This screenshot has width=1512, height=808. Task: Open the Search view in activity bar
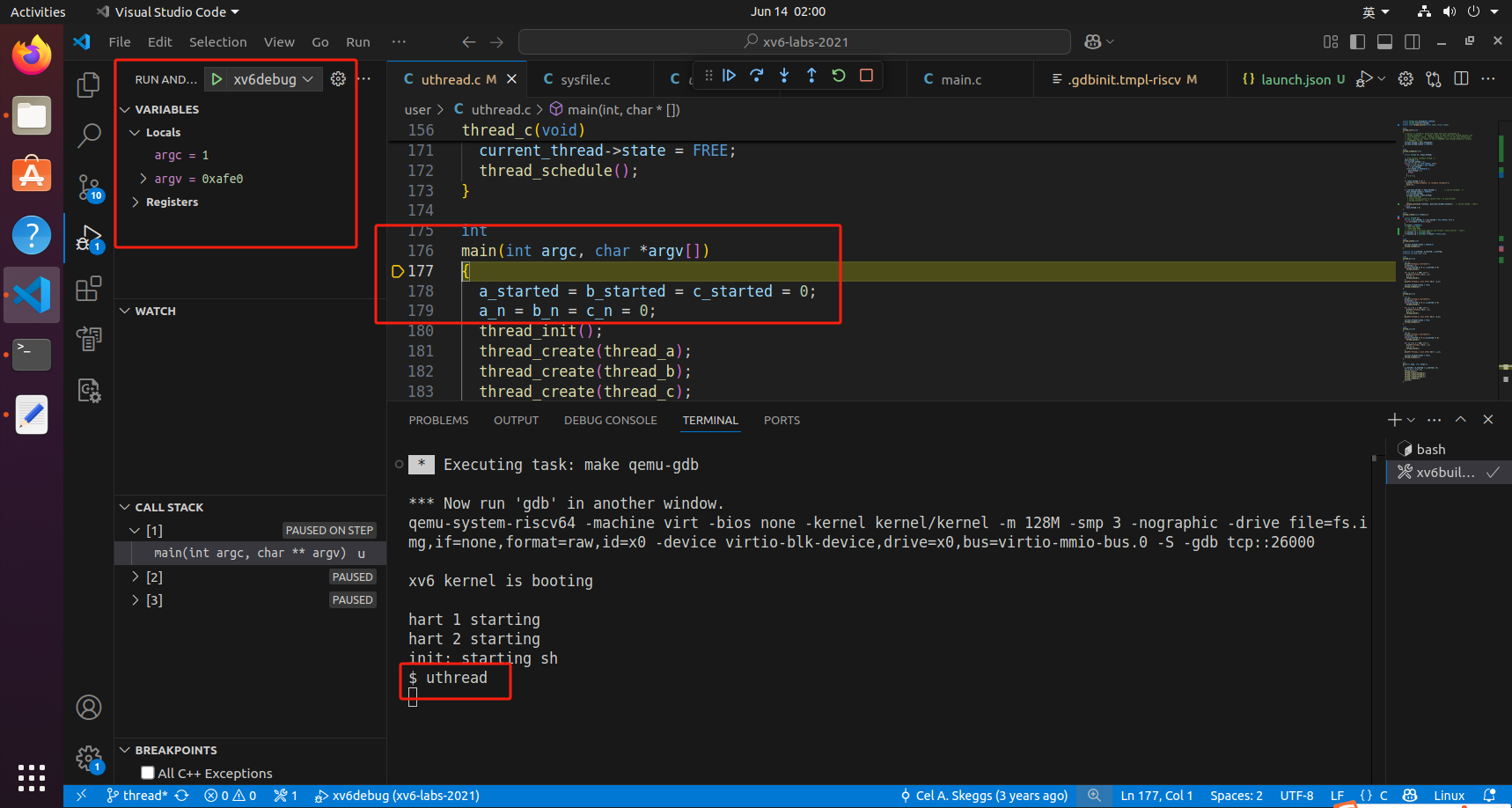coord(88,136)
